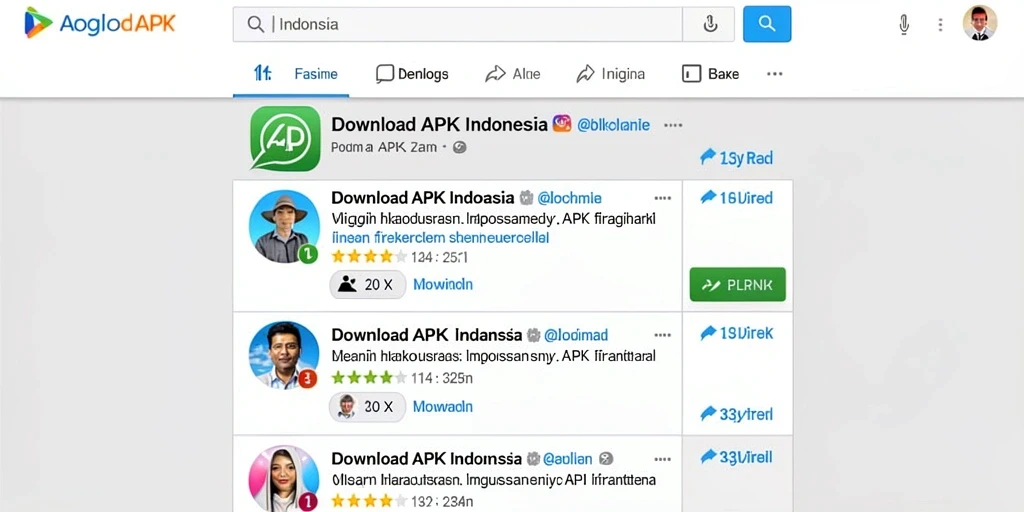Click the 'Mowincln' link
This screenshot has height=512, width=1024.
443,285
